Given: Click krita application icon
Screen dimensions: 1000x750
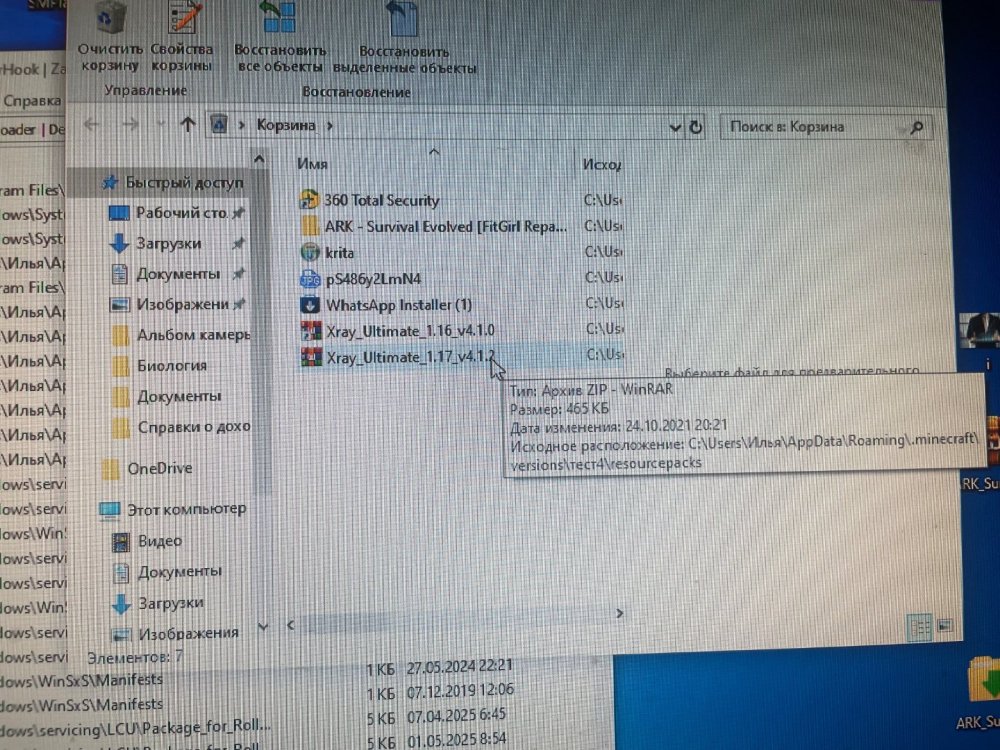Looking at the screenshot, I should click(x=310, y=252).
